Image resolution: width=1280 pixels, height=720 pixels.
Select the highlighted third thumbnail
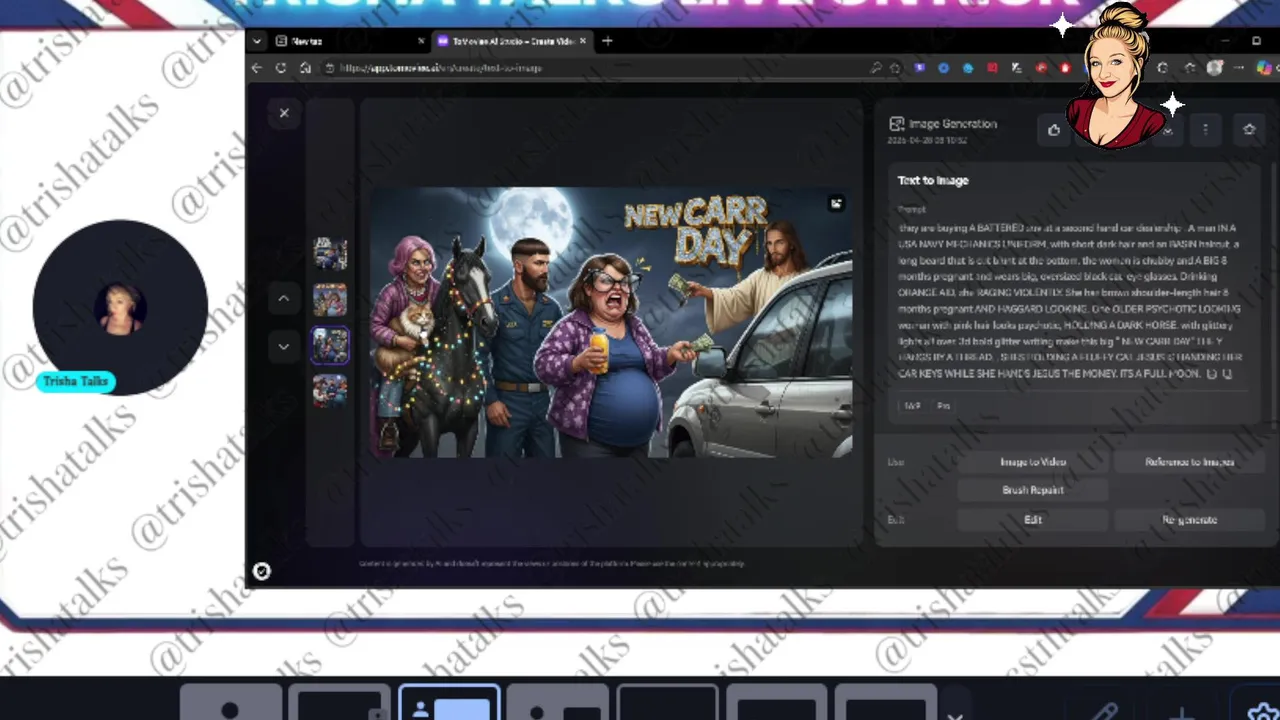330,345
